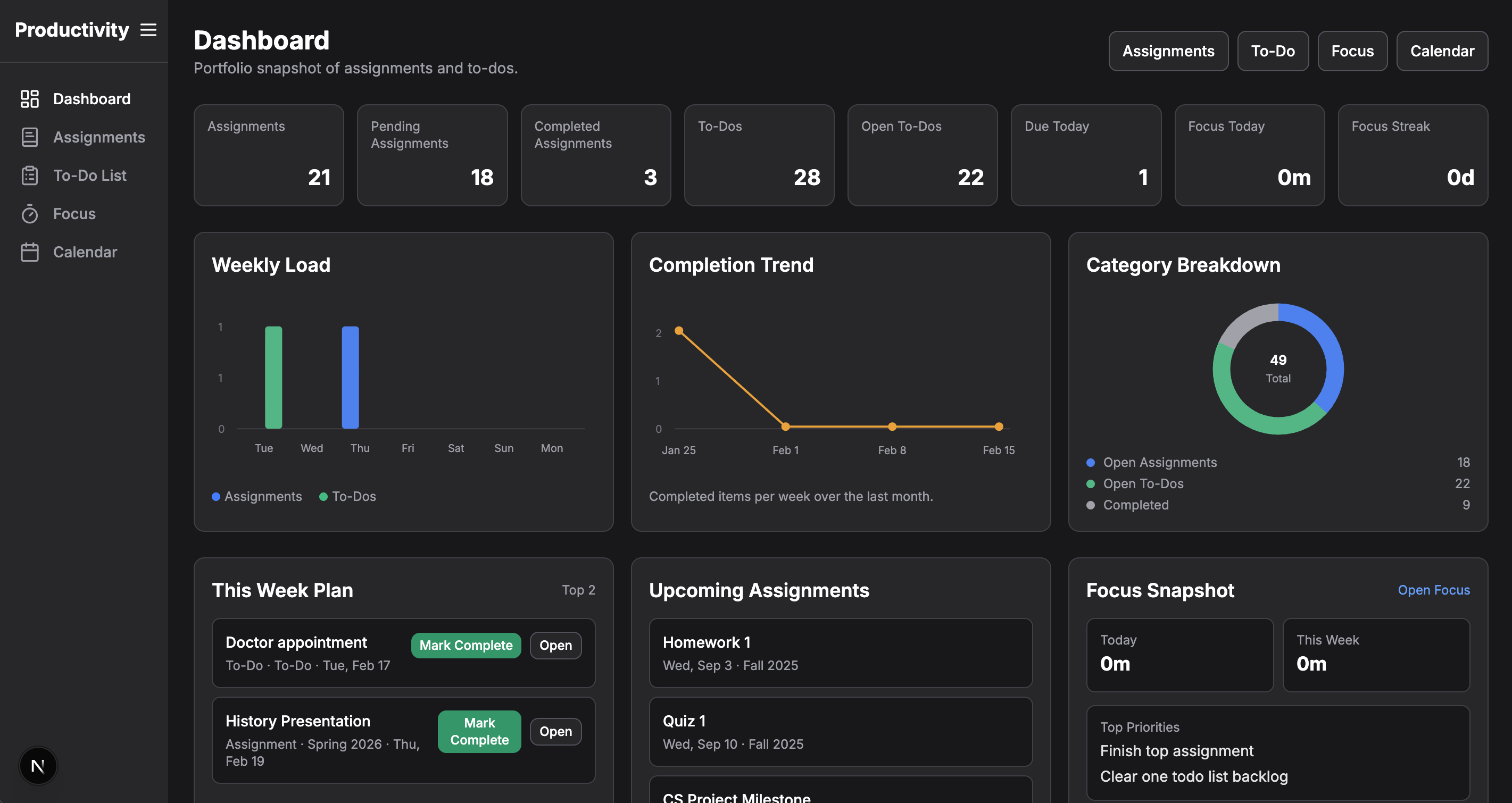Open the round N badge at bottom-left
The height and width of the screenshot is (803, 1512).
pos(38,765)
